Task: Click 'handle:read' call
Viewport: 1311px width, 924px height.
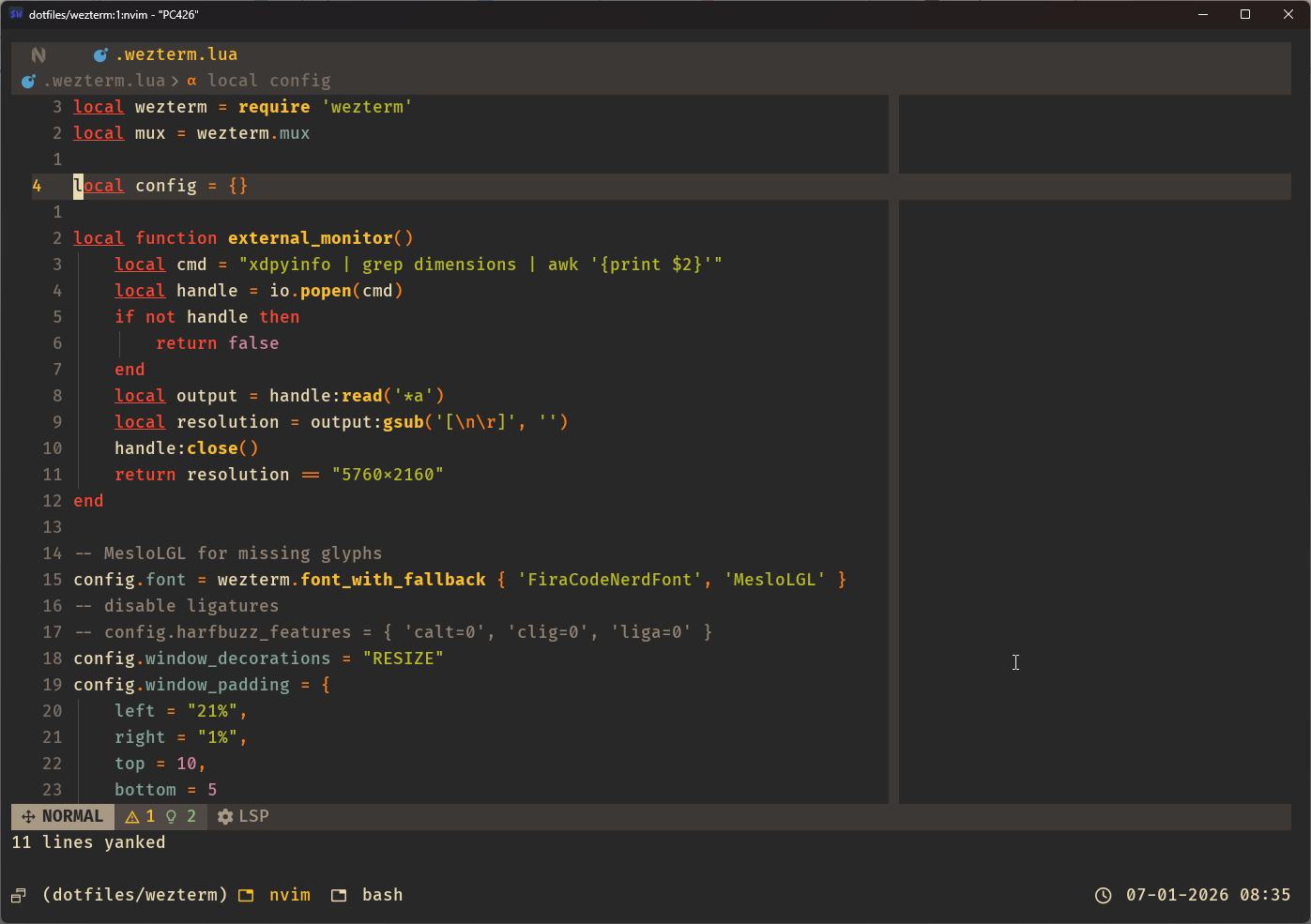Action: [x=326, y=396]
